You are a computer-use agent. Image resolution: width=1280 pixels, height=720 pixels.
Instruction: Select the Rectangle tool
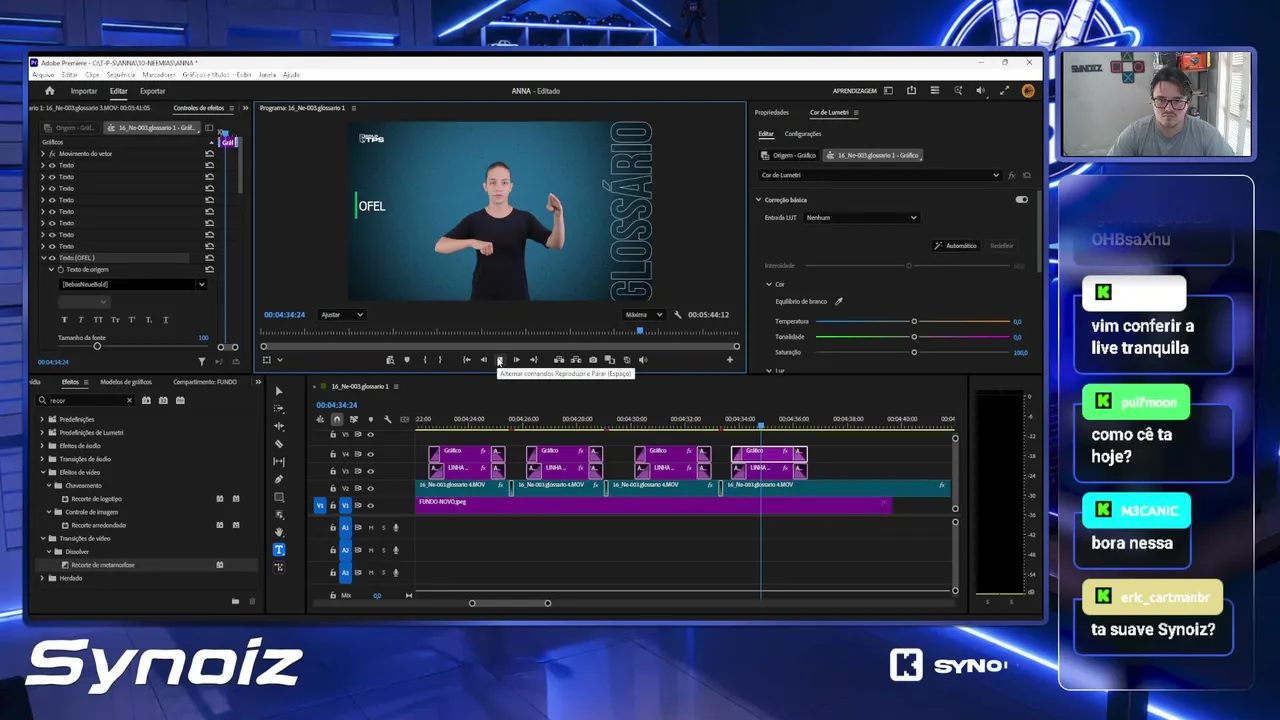tap(279, 497)
